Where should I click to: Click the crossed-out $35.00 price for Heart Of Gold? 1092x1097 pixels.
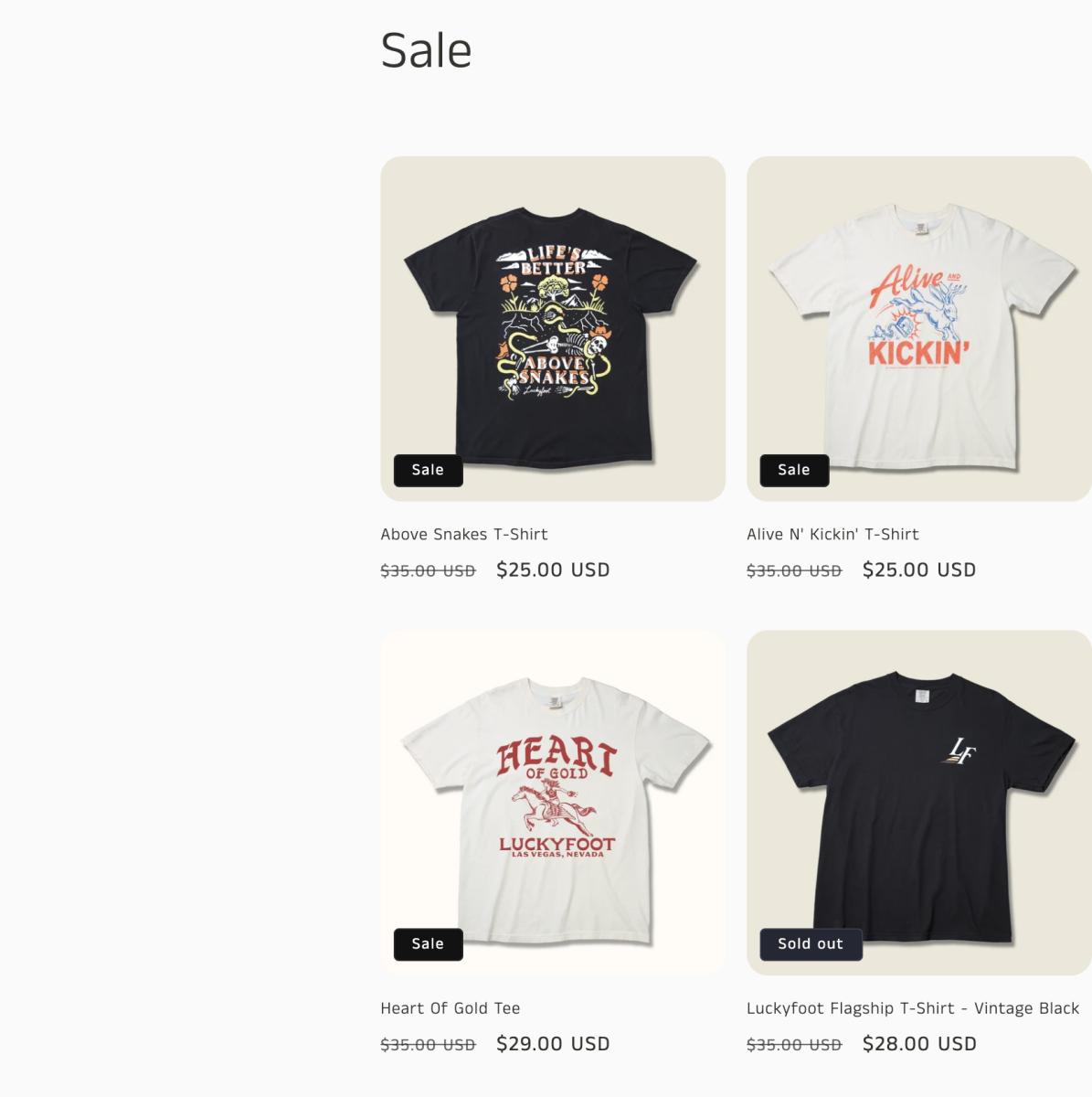point(428,1045)
